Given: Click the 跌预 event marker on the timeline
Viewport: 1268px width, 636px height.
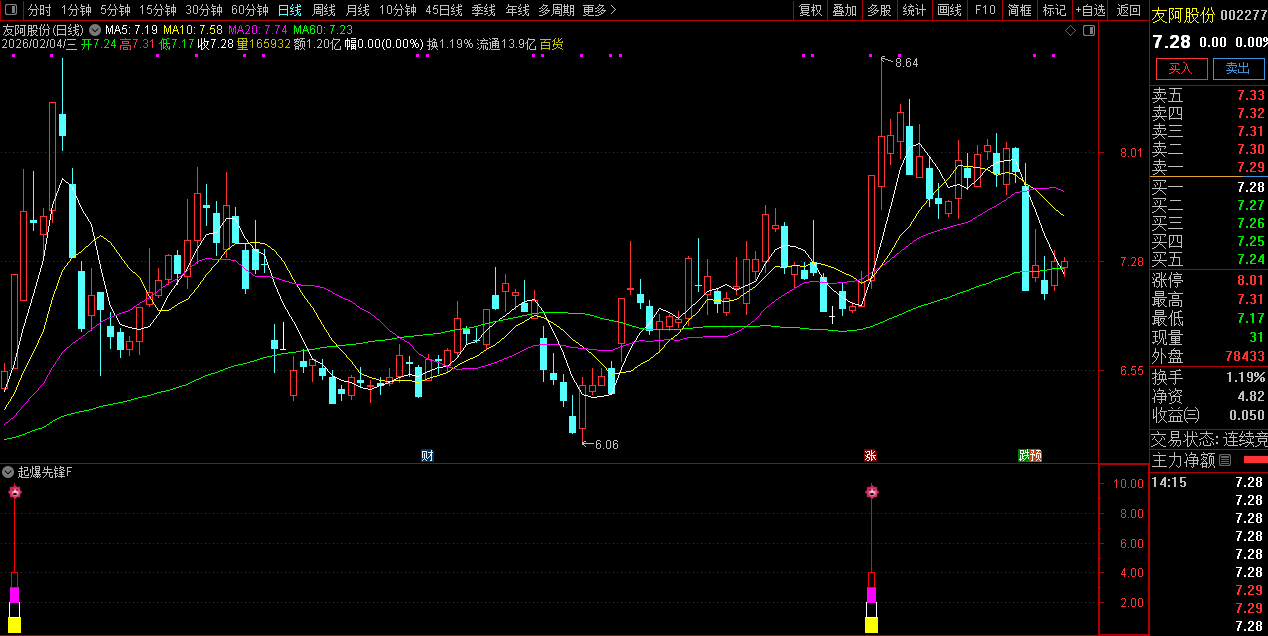Looking at the screenshot, I should pos(1030,456).
